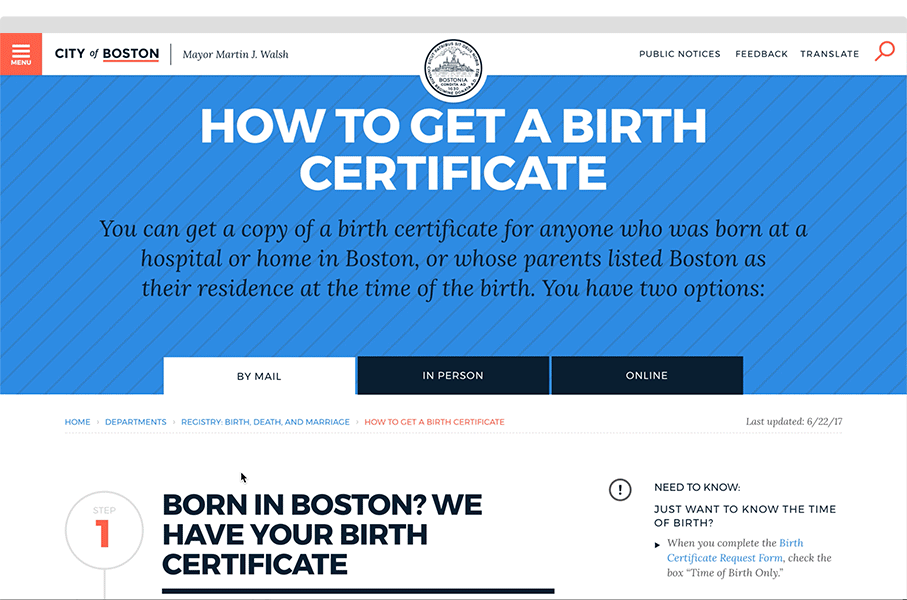Click the search magnifier icon
This screenshot has height=600, width=907.
(884, 51)
